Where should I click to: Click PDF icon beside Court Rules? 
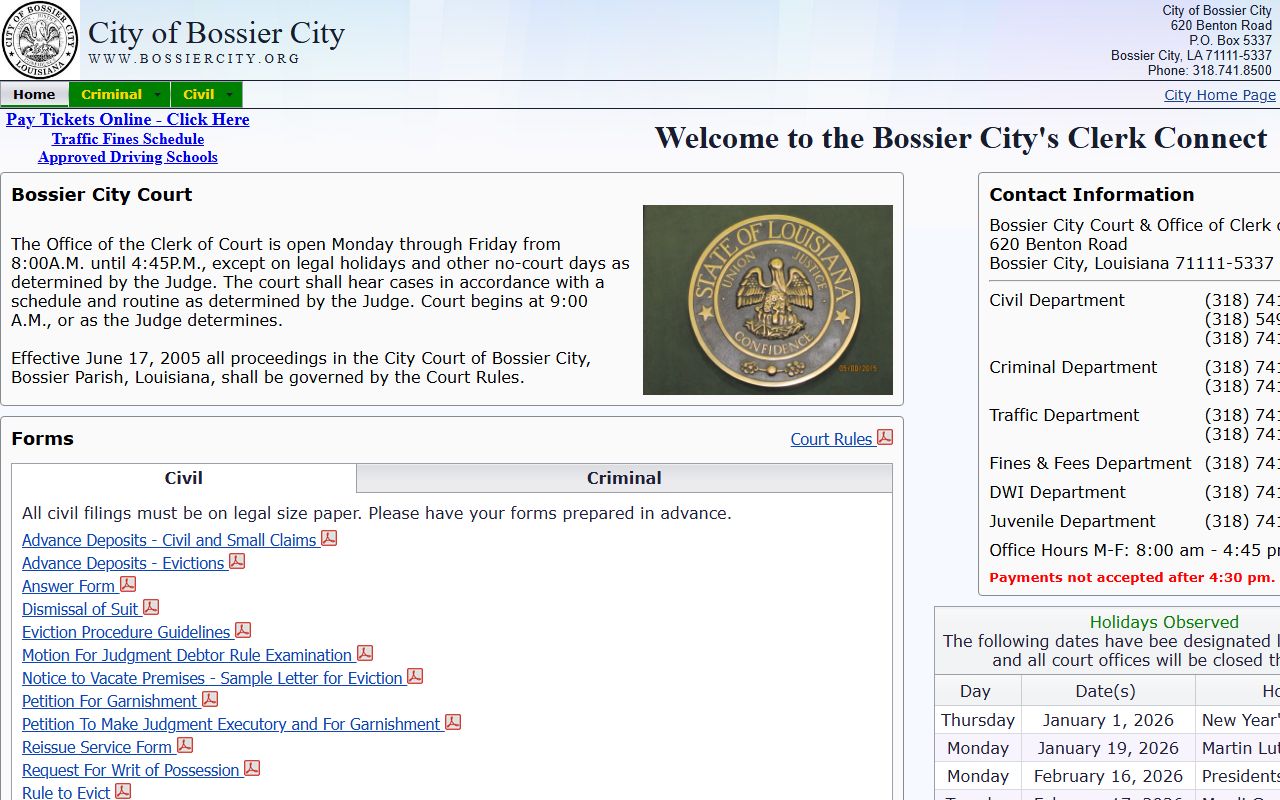coord(885,437)
